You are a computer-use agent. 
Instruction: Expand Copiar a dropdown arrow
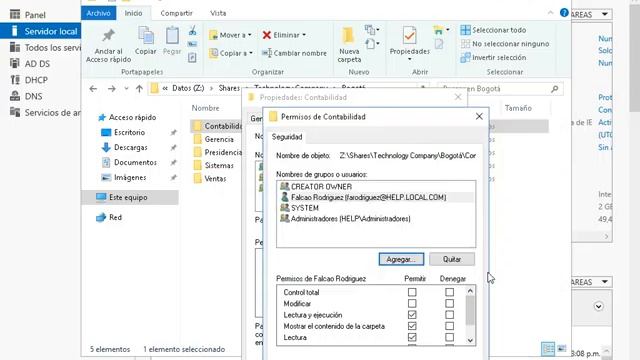251,53
